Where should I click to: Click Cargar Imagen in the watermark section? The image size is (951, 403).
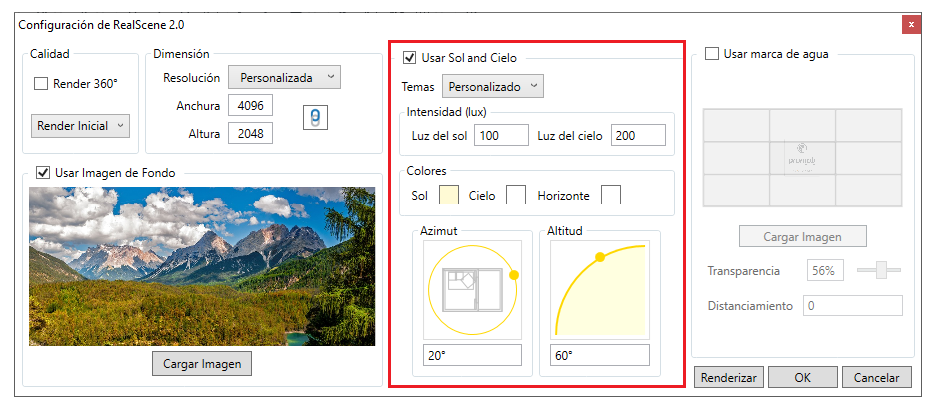[802, 236]
